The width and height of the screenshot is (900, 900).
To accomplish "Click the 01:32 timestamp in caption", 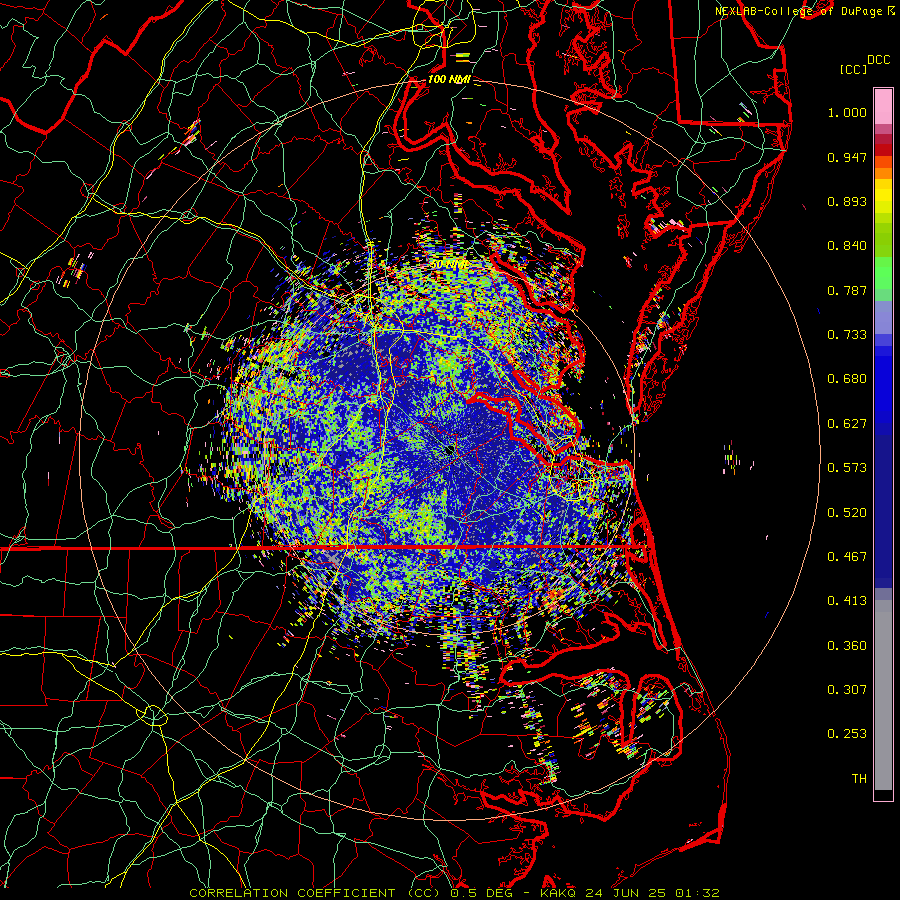I will point(697,893).
